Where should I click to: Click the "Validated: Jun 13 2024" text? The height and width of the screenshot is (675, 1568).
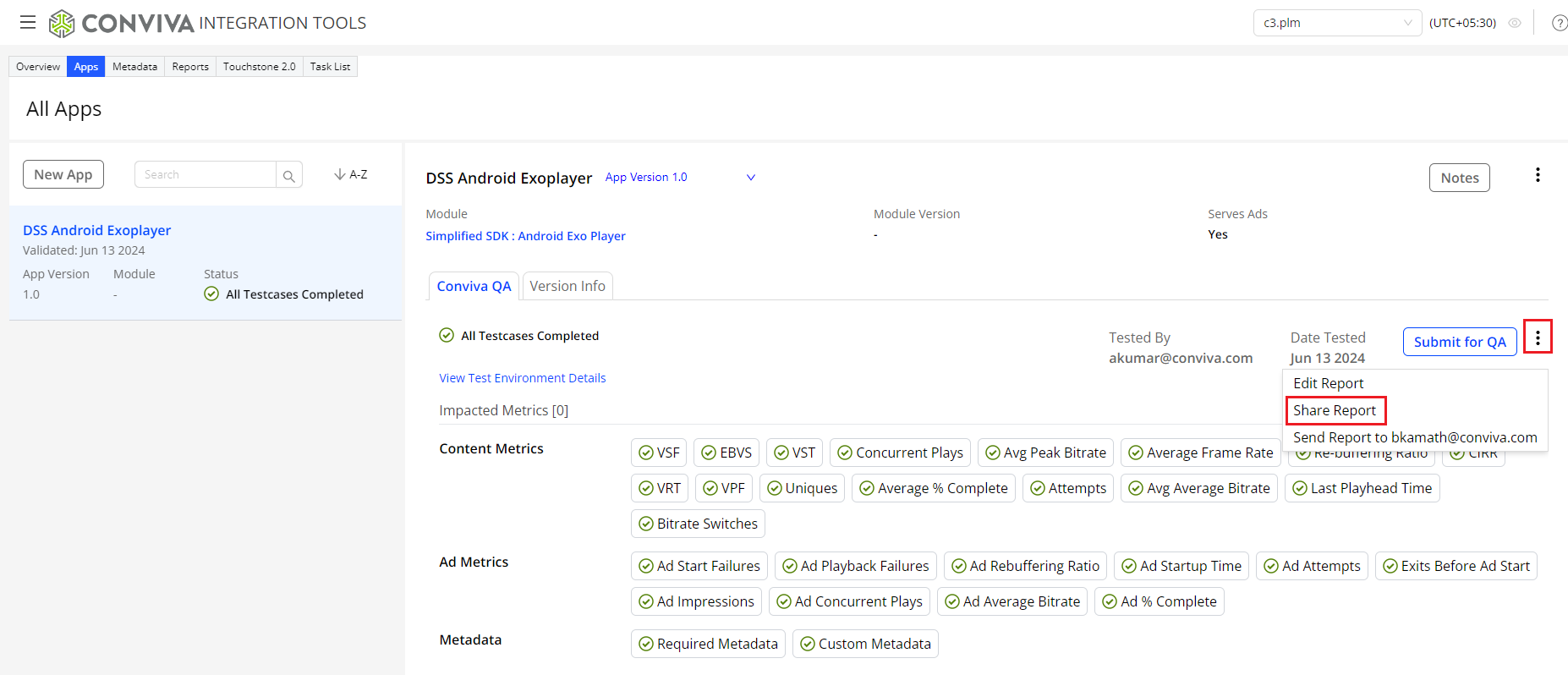pyautogui.click(x=84, y=250)
